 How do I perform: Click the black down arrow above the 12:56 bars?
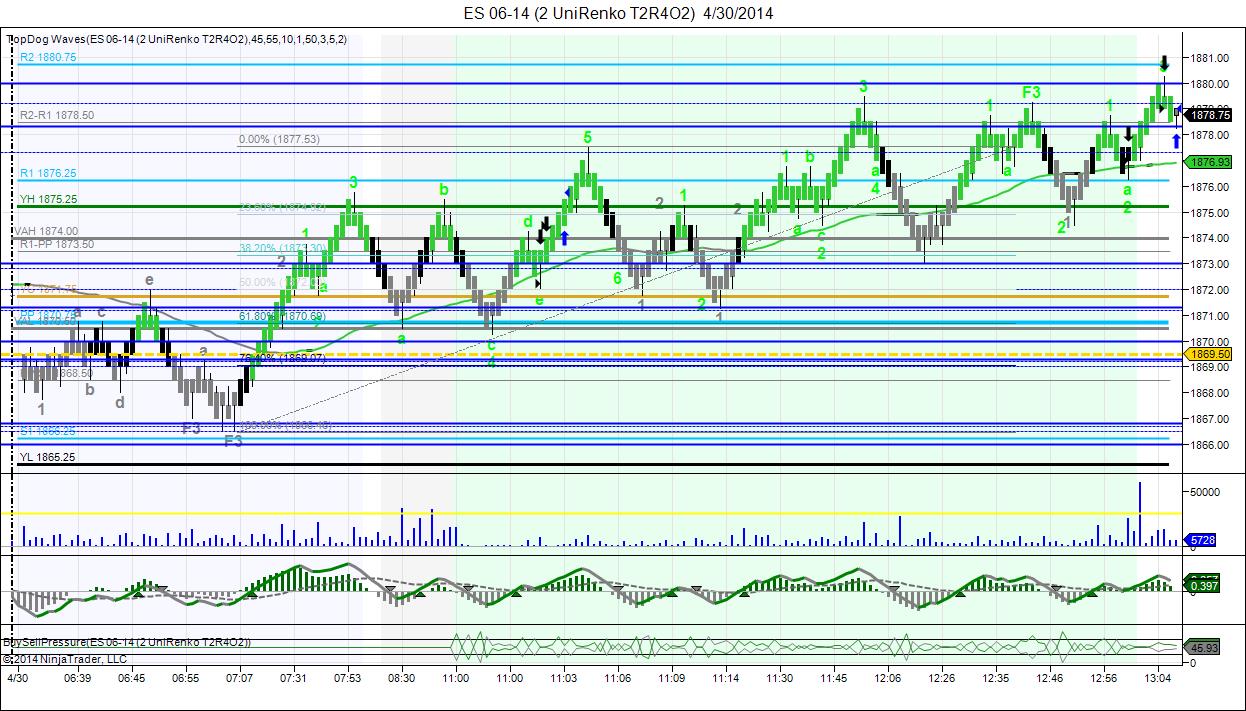click(x=1128, y=134)
